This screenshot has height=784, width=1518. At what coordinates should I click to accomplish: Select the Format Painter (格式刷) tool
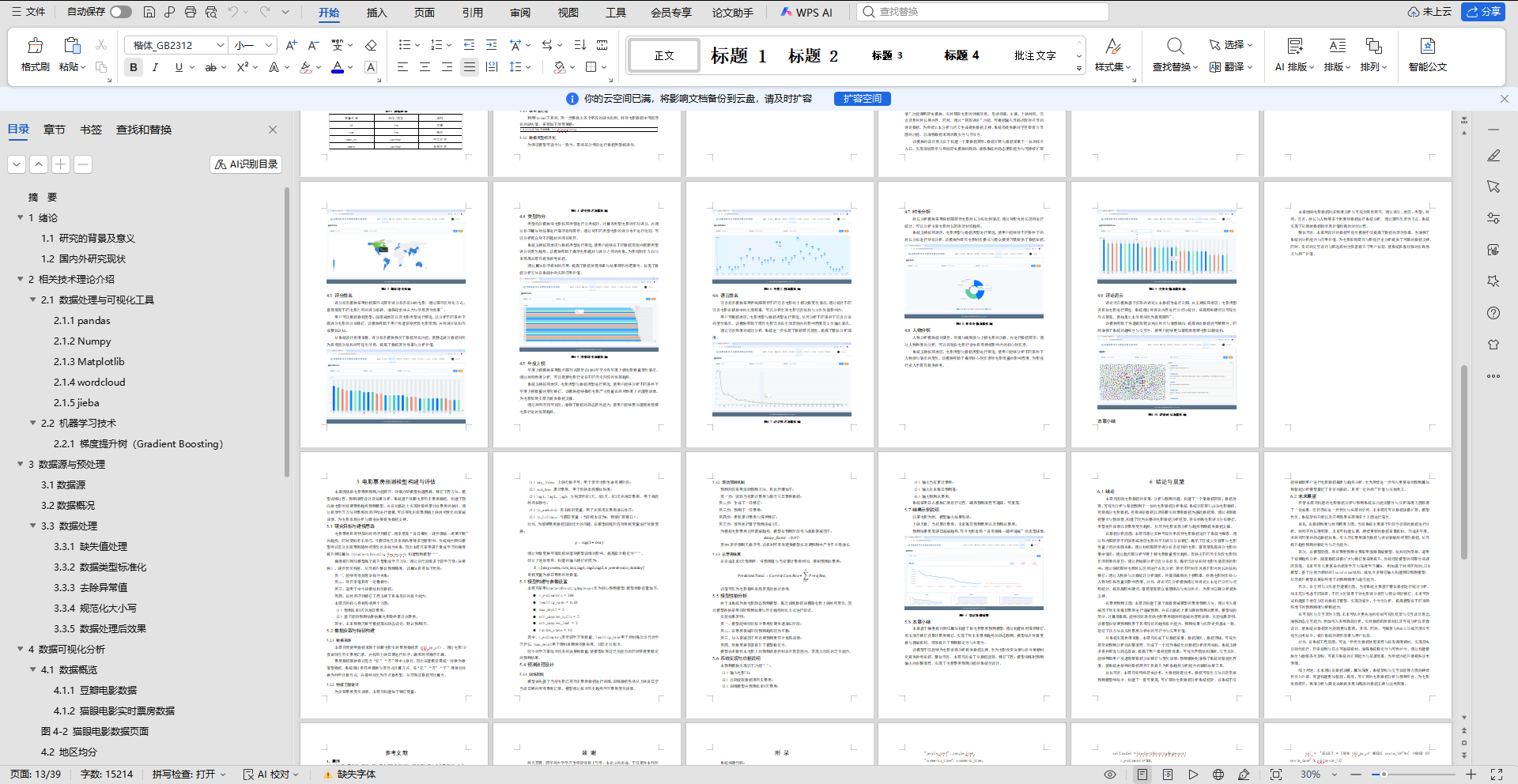[35, 55]
